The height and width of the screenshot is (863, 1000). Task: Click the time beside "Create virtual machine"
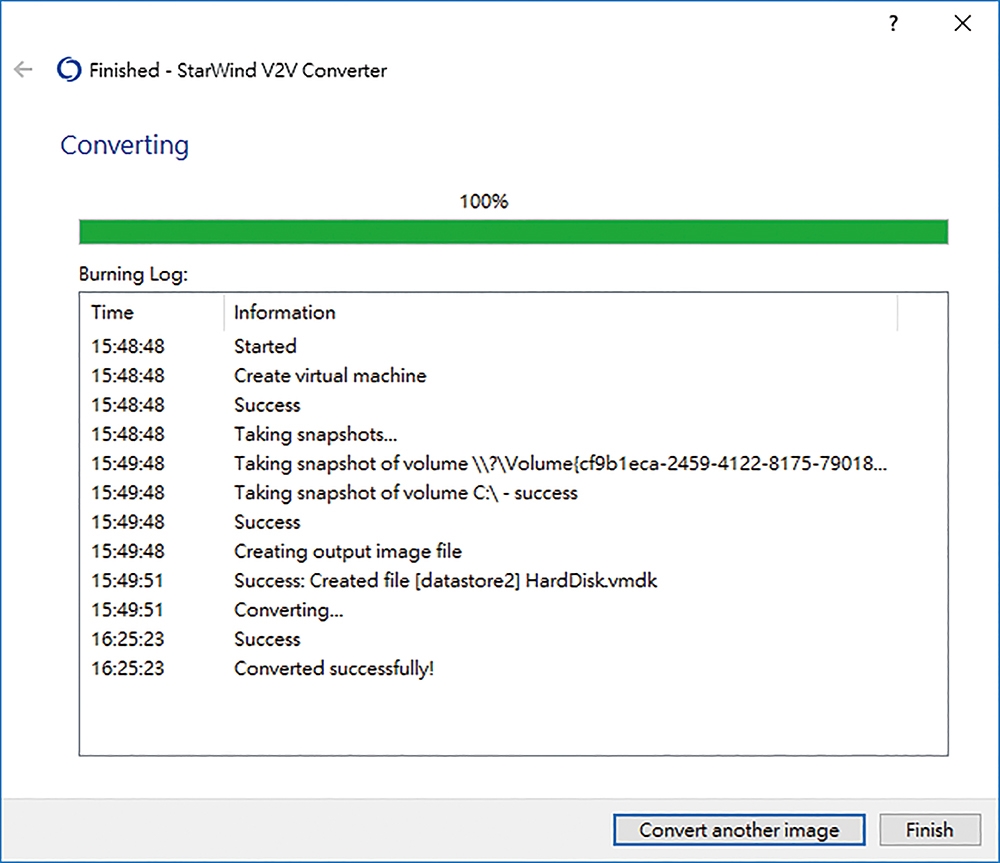click(x=128, y=376)
